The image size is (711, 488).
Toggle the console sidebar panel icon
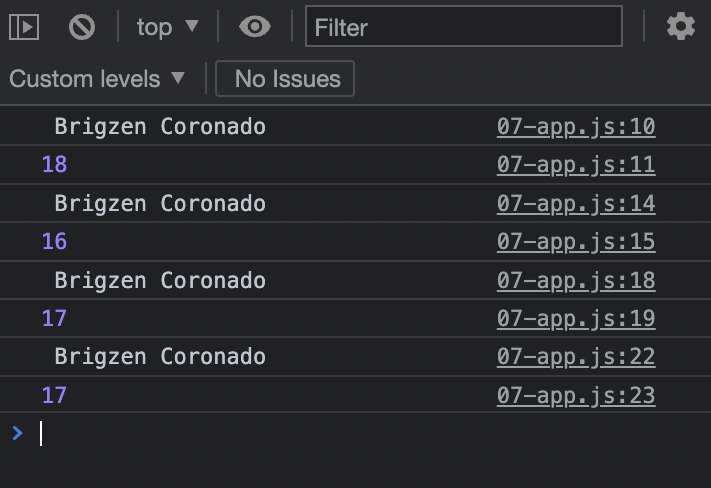(x=24, y=27)
